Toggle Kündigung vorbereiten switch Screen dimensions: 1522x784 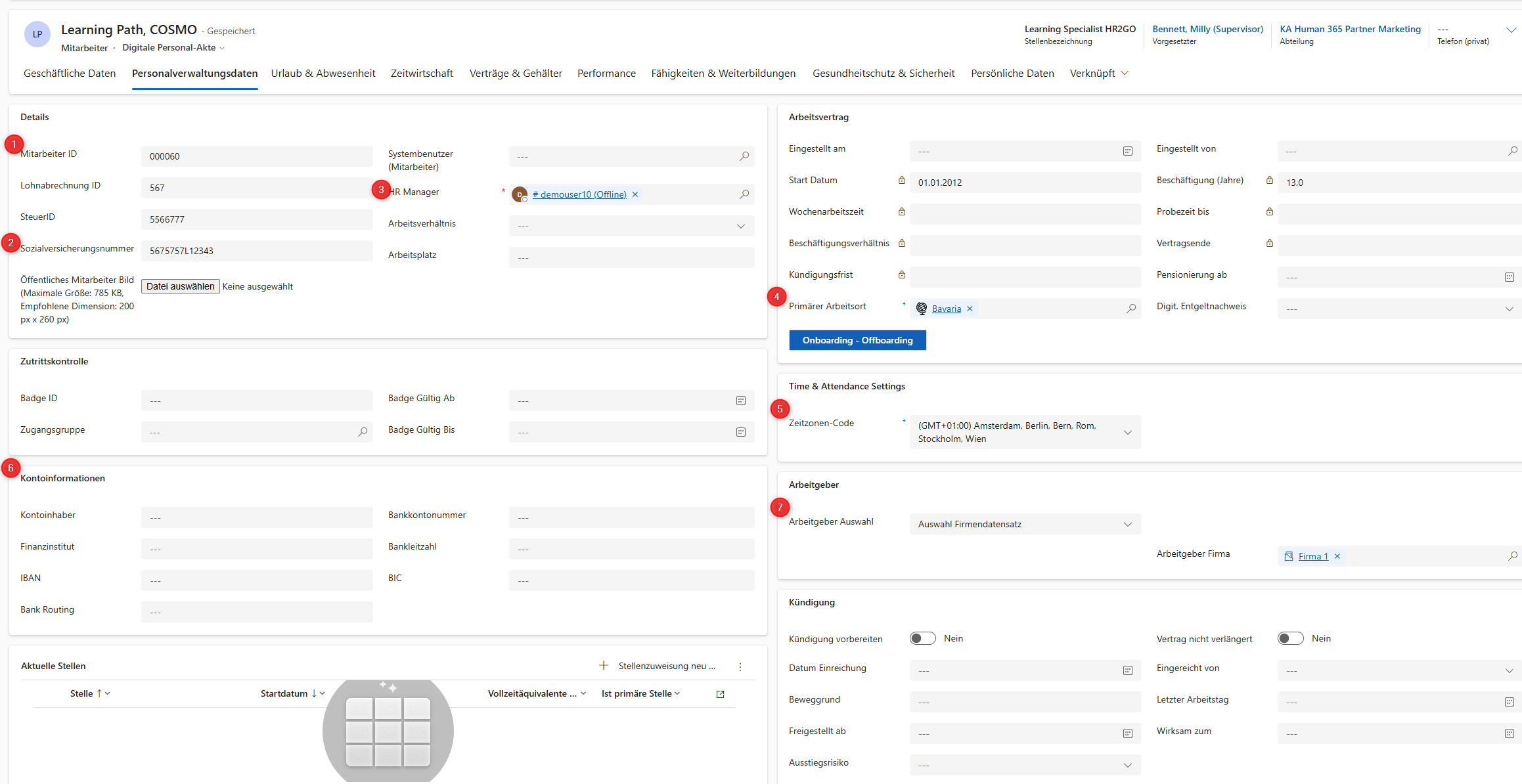(922, 638)
